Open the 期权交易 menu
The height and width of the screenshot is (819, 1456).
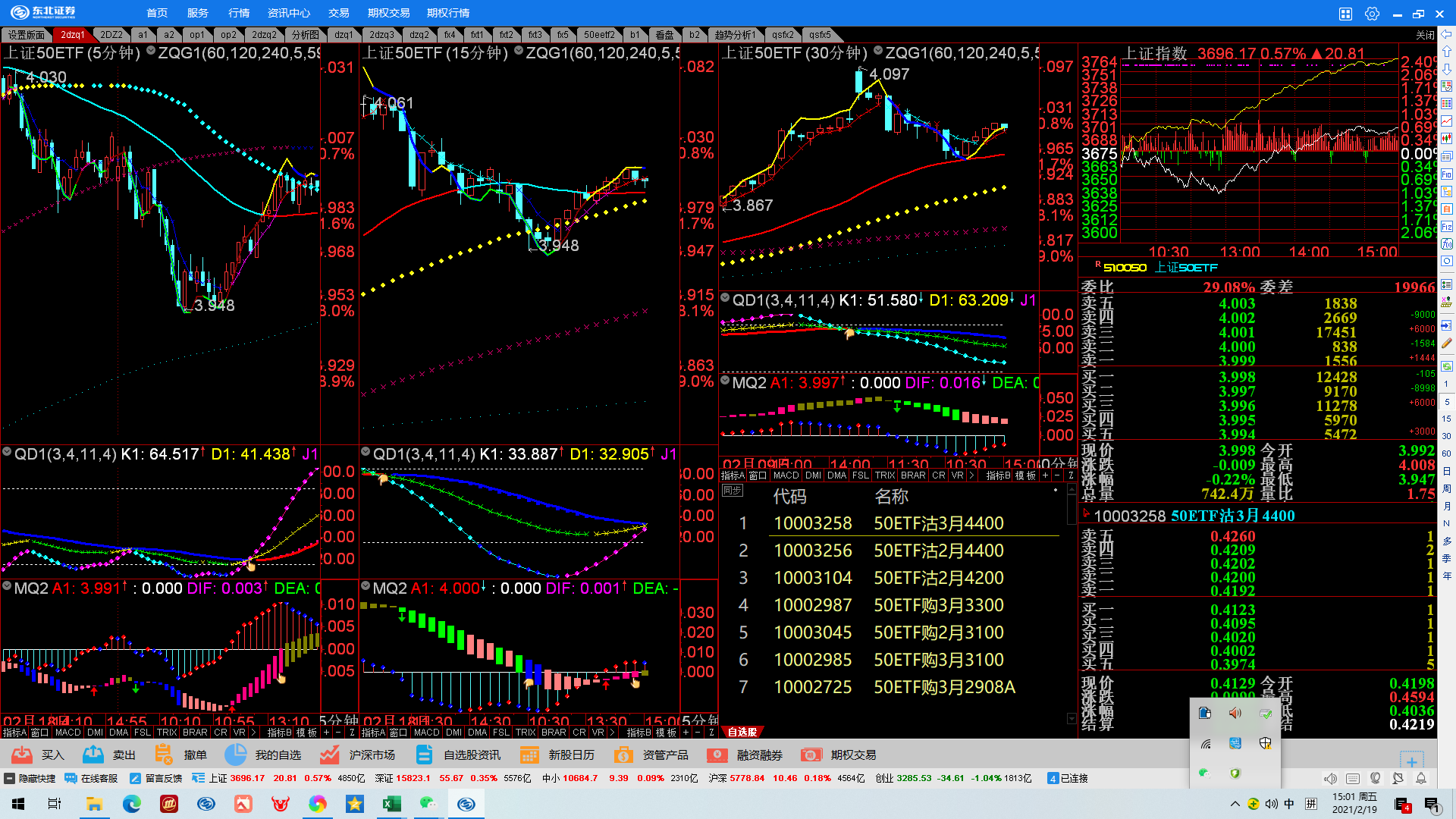click(388, 13)
